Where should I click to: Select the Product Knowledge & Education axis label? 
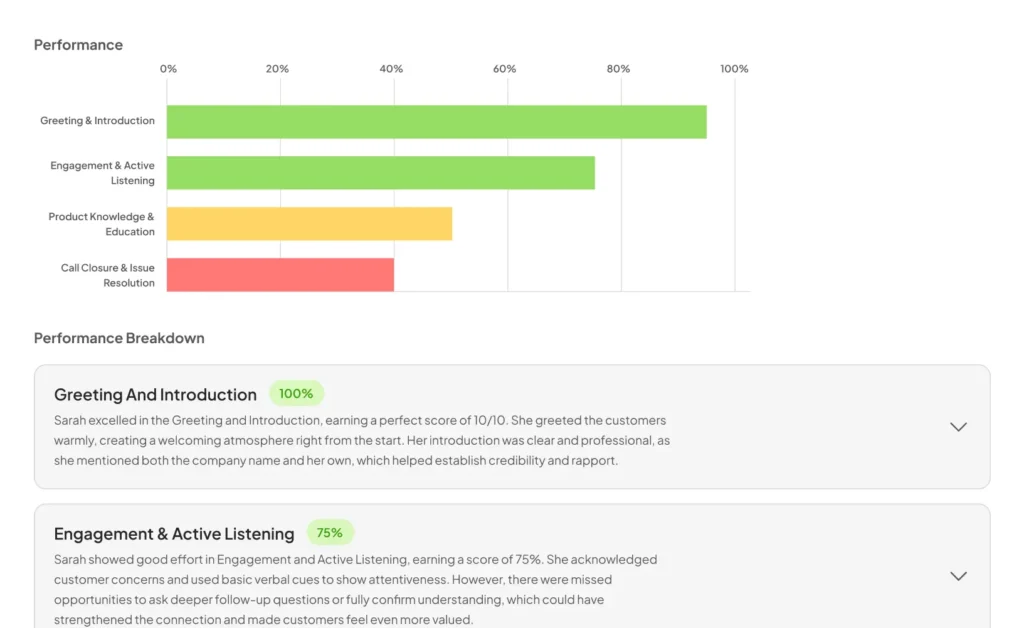(101, 224)
